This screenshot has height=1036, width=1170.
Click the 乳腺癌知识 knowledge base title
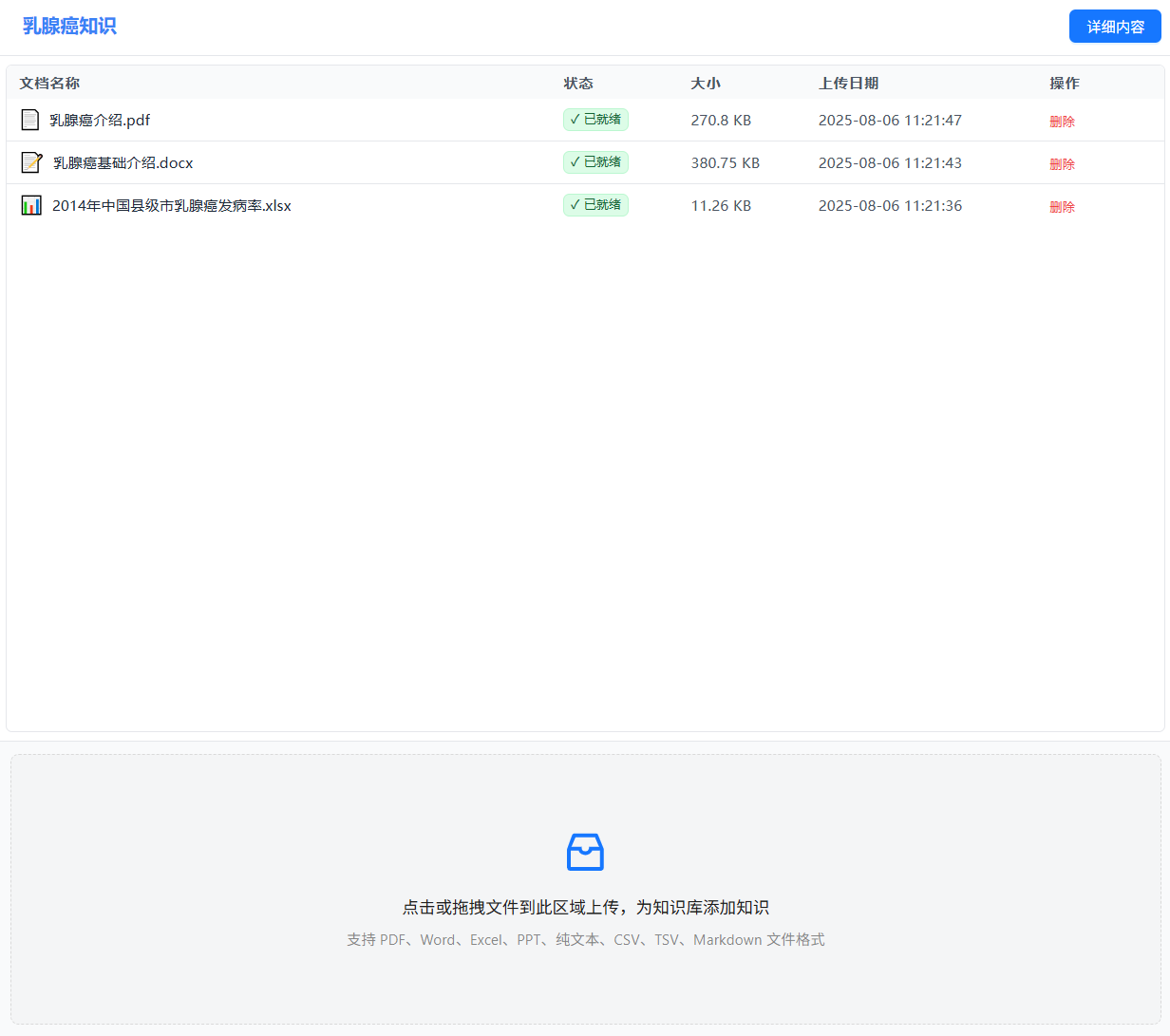[69, 27]
